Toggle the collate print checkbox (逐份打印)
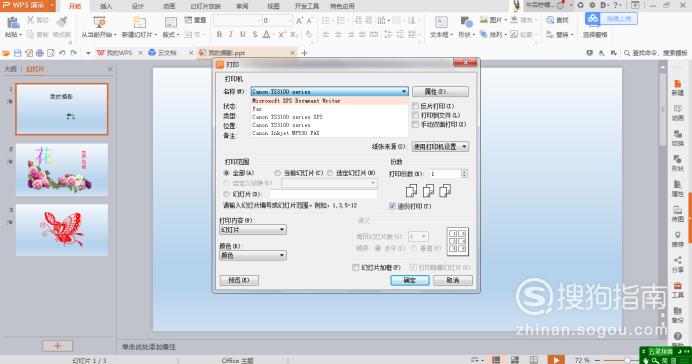692x364 pixels. (x=392, y=206)
